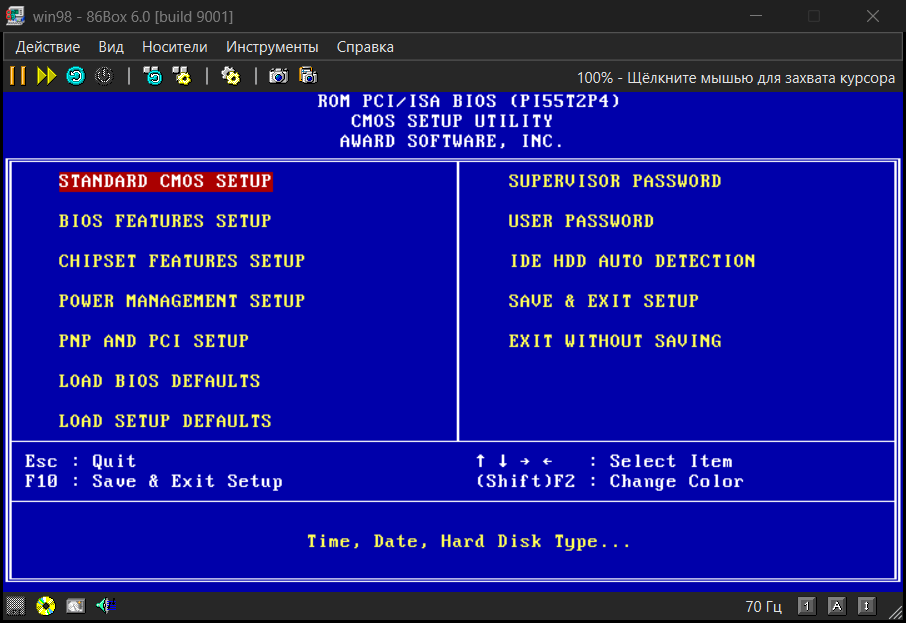The image size is (906, 623).
Task: Click the mouse capture hint in the toolbar
Action: [736, 77]
